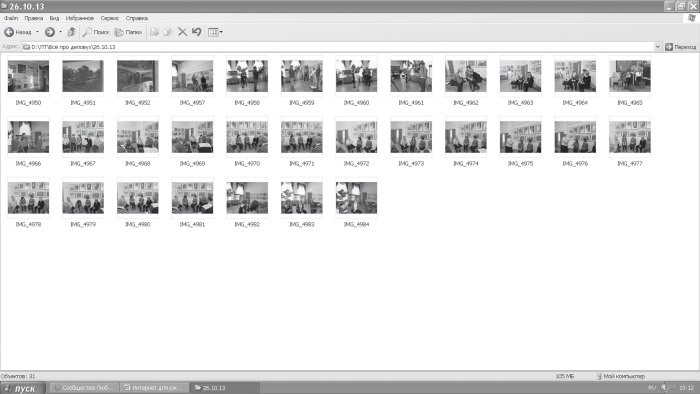
Task: Open the Файл menu
Action: [x=11, y=18]
